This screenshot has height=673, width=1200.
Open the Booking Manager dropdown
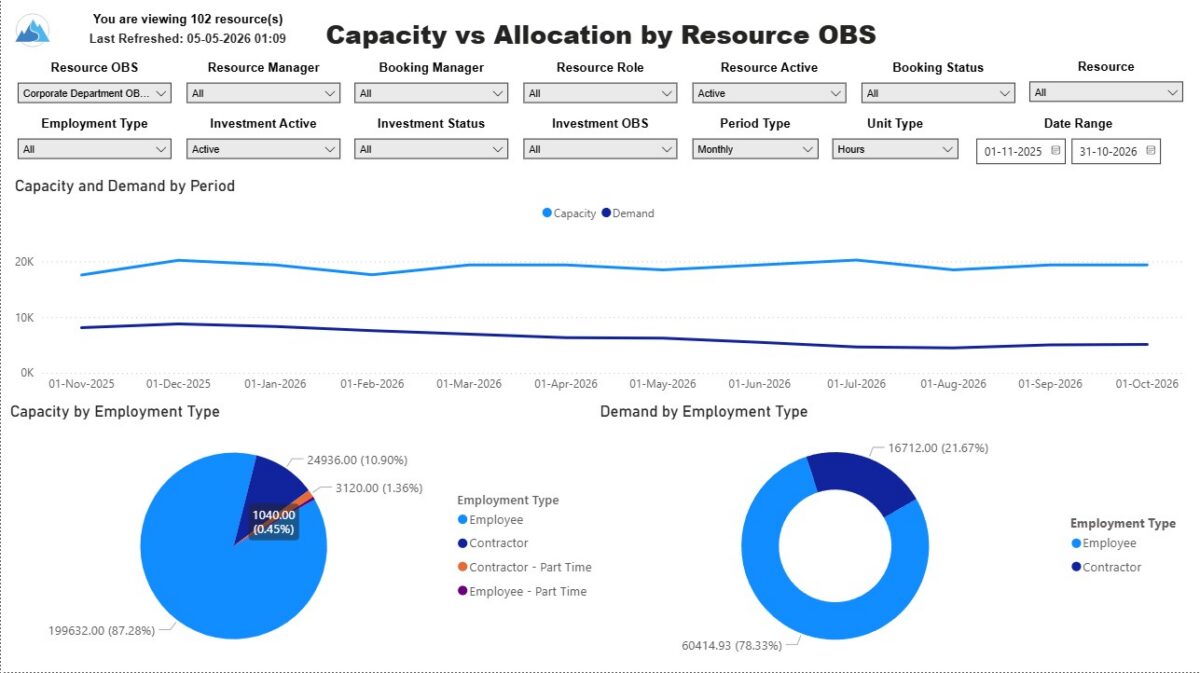coord(431,93)
